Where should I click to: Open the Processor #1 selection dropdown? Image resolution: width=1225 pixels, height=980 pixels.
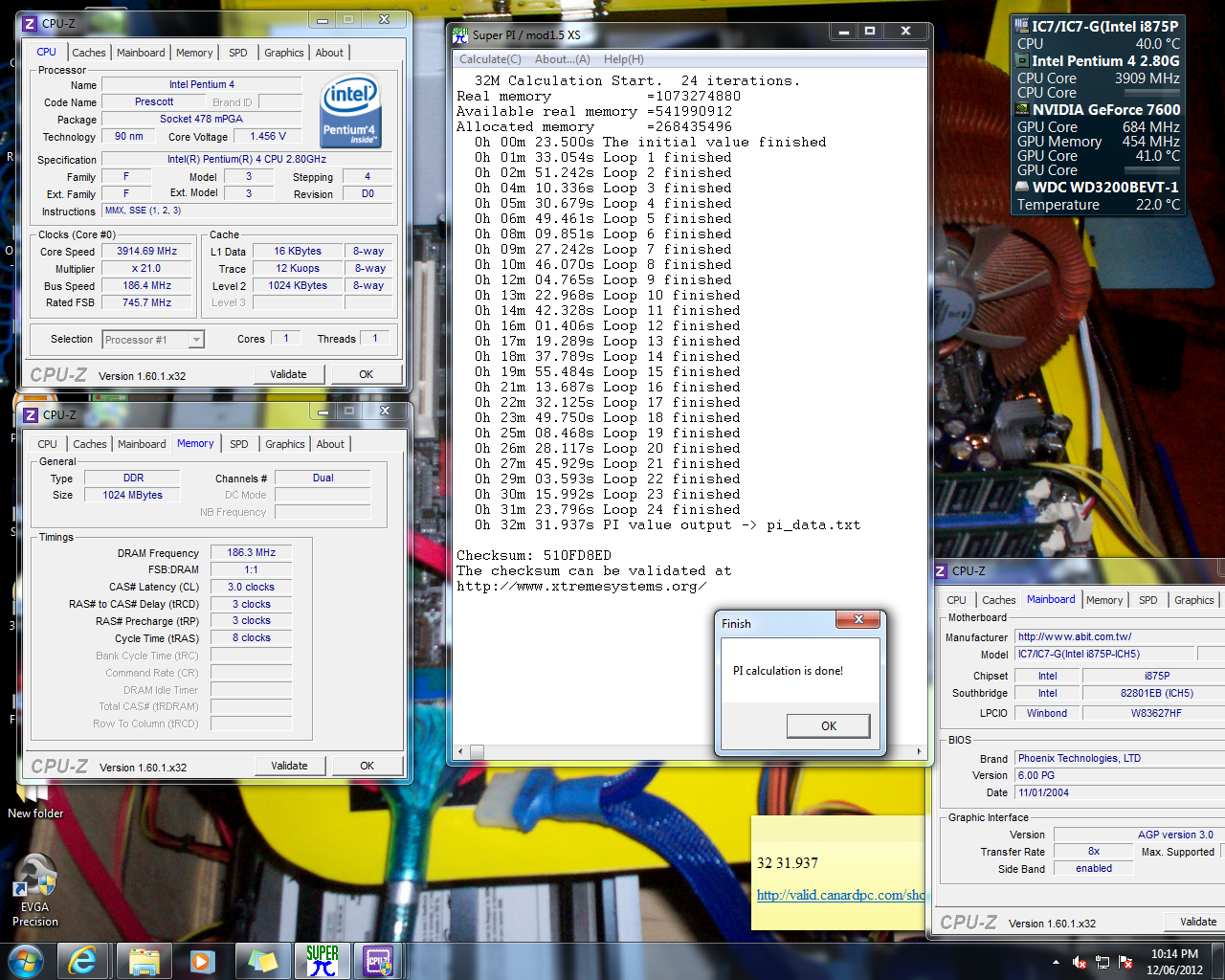196,340
